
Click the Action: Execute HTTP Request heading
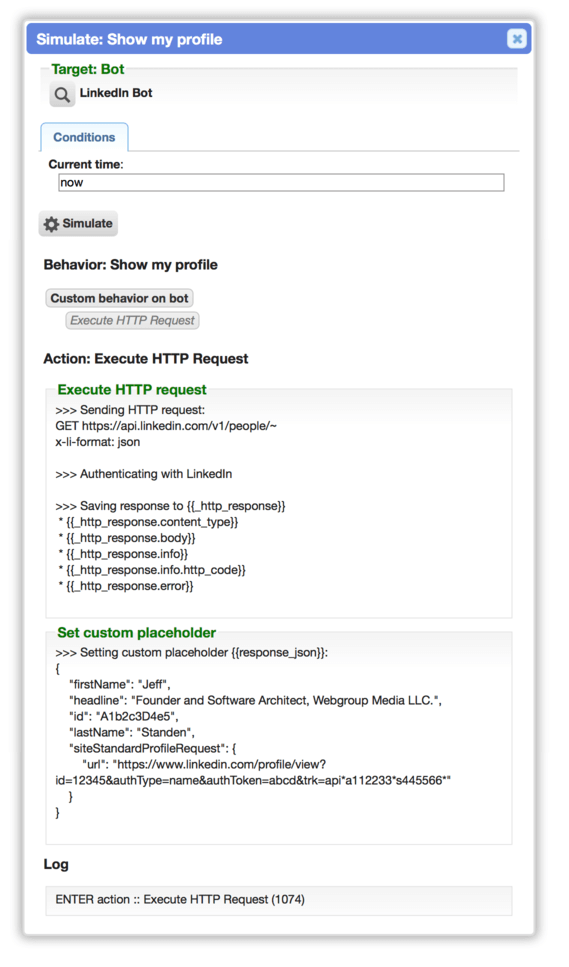click(x=146, y=359)
